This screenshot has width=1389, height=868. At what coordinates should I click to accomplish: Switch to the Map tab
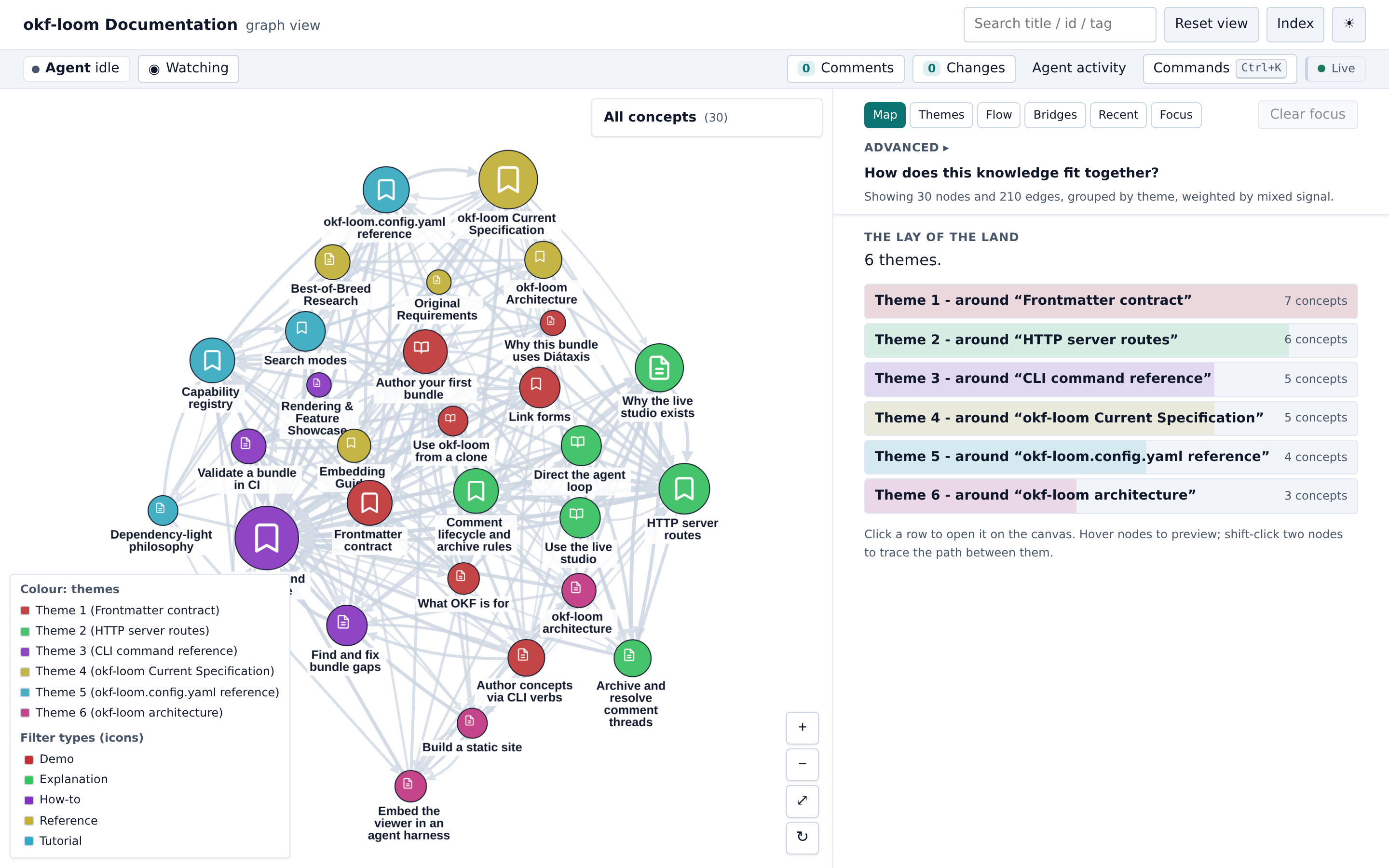pos(885,115)
